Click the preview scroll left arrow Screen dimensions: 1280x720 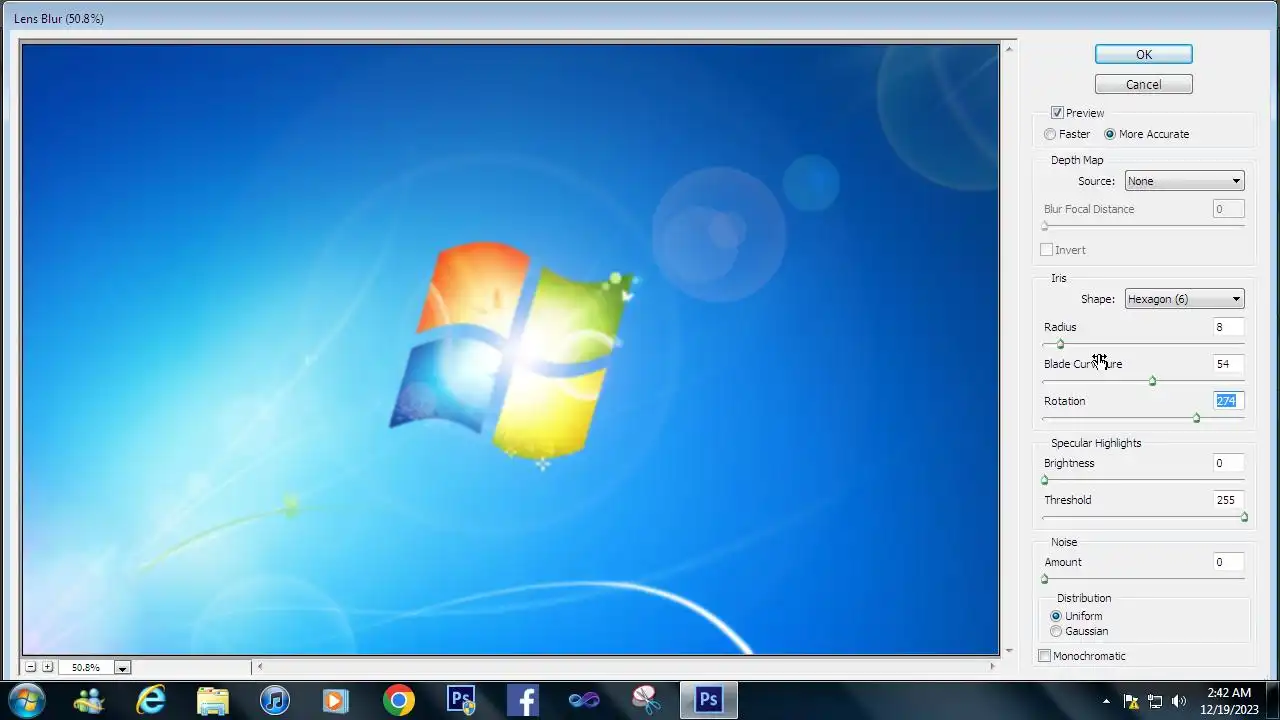261,667
